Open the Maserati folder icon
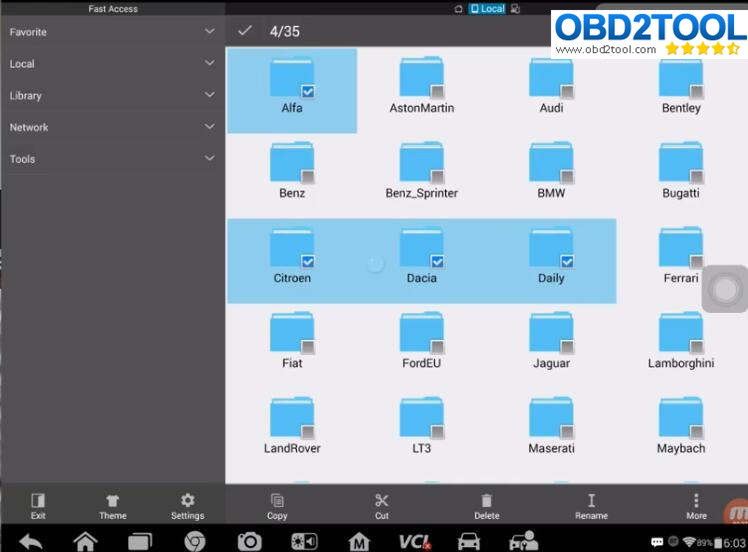 click(x=551, y=417)
